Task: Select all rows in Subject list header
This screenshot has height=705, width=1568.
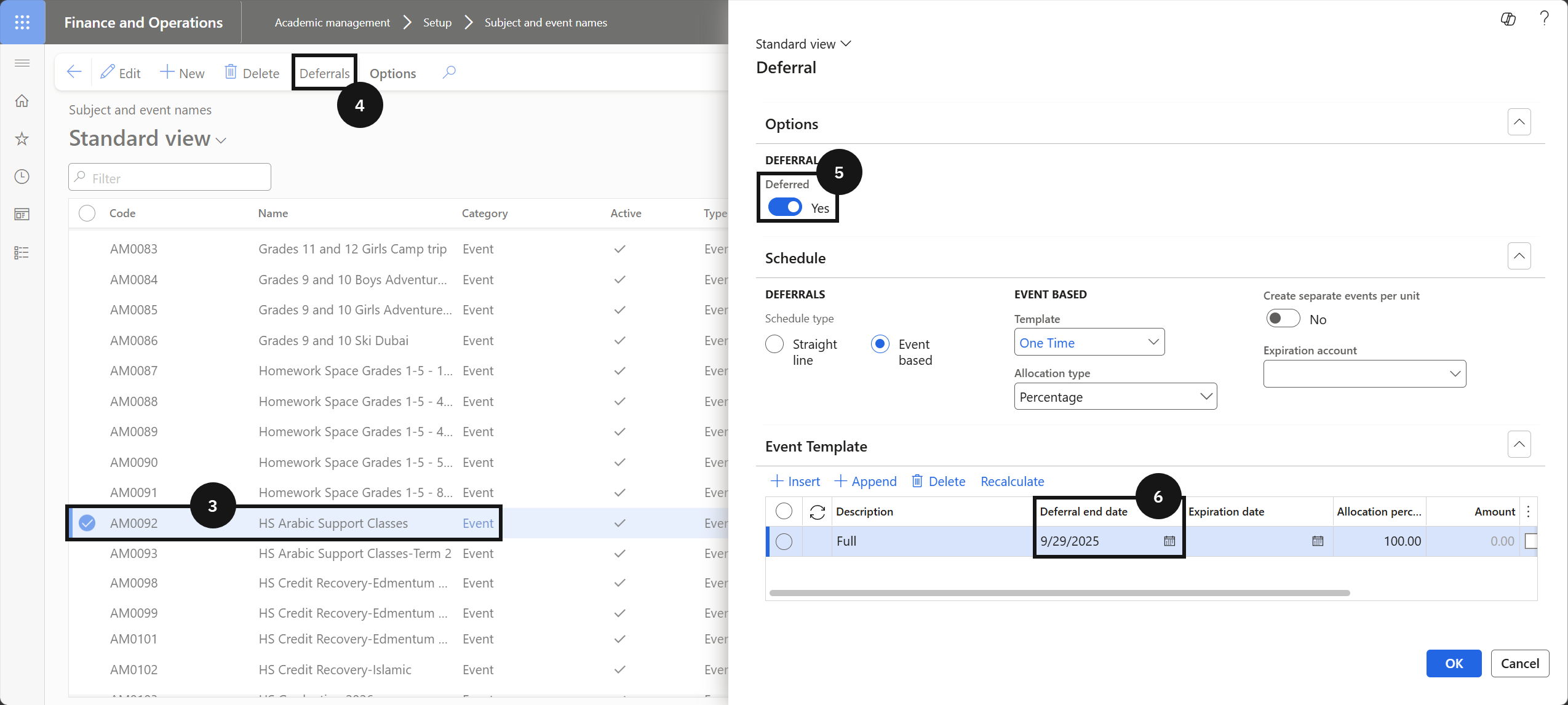Action: point(87,213)
